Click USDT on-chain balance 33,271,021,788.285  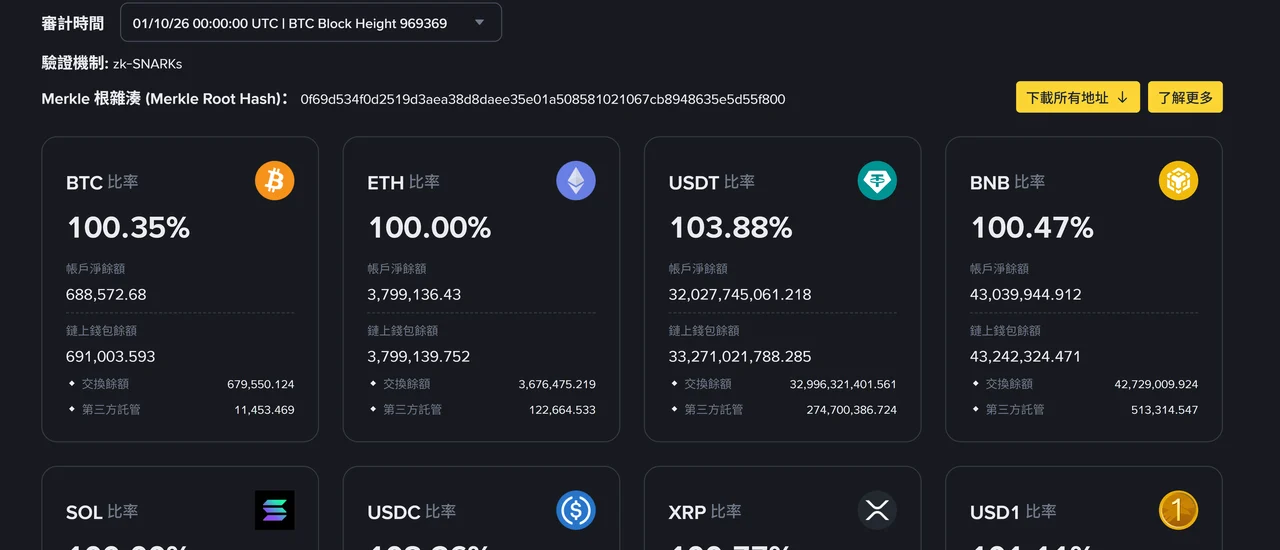[x=740, y=357]
